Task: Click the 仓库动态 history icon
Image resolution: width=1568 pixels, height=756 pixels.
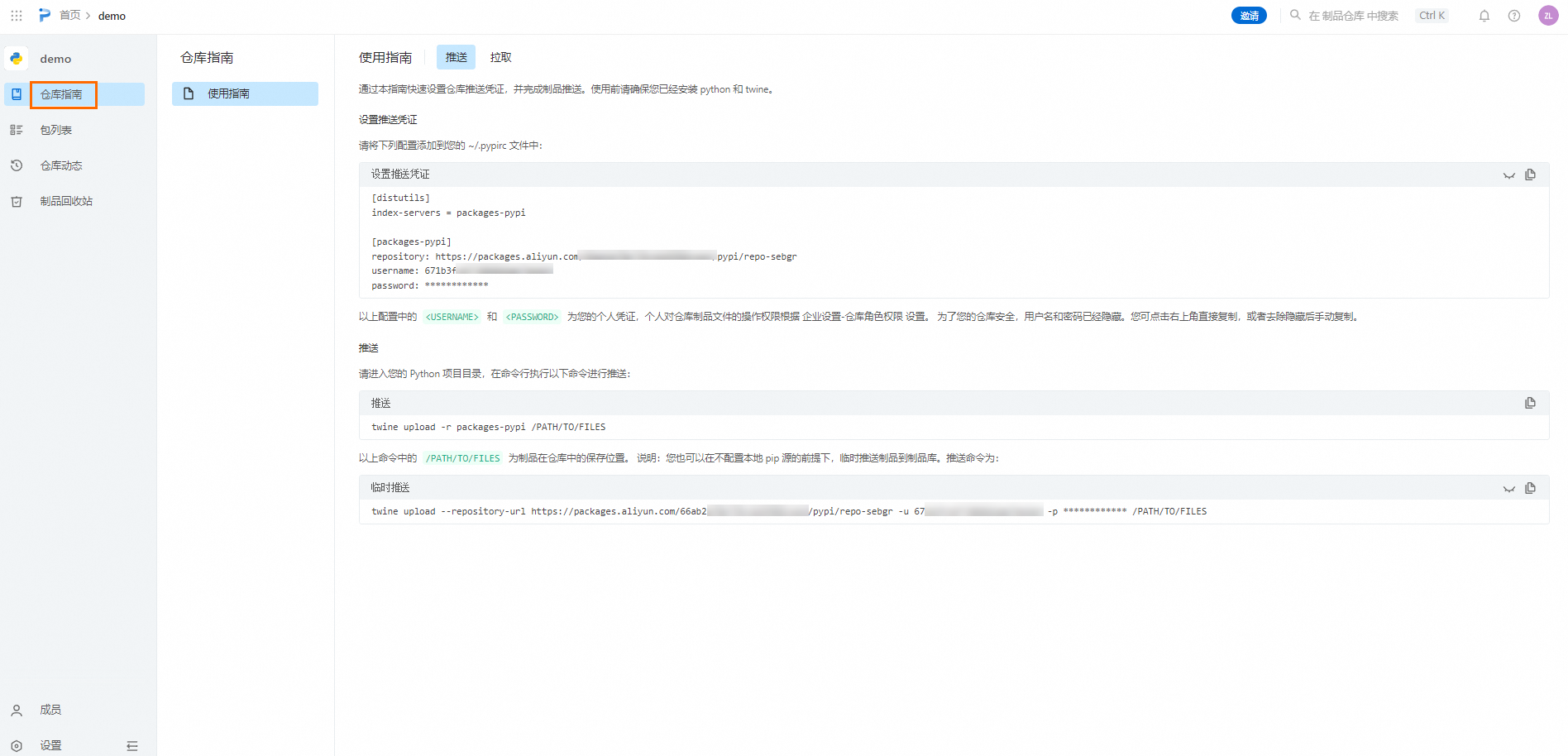Action: click(17, 165)
